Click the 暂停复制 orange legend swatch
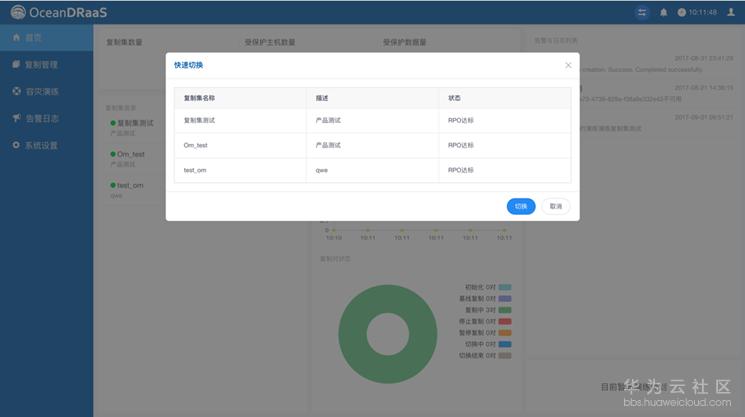Screen dimensions: 745x417 pos(505,332)
